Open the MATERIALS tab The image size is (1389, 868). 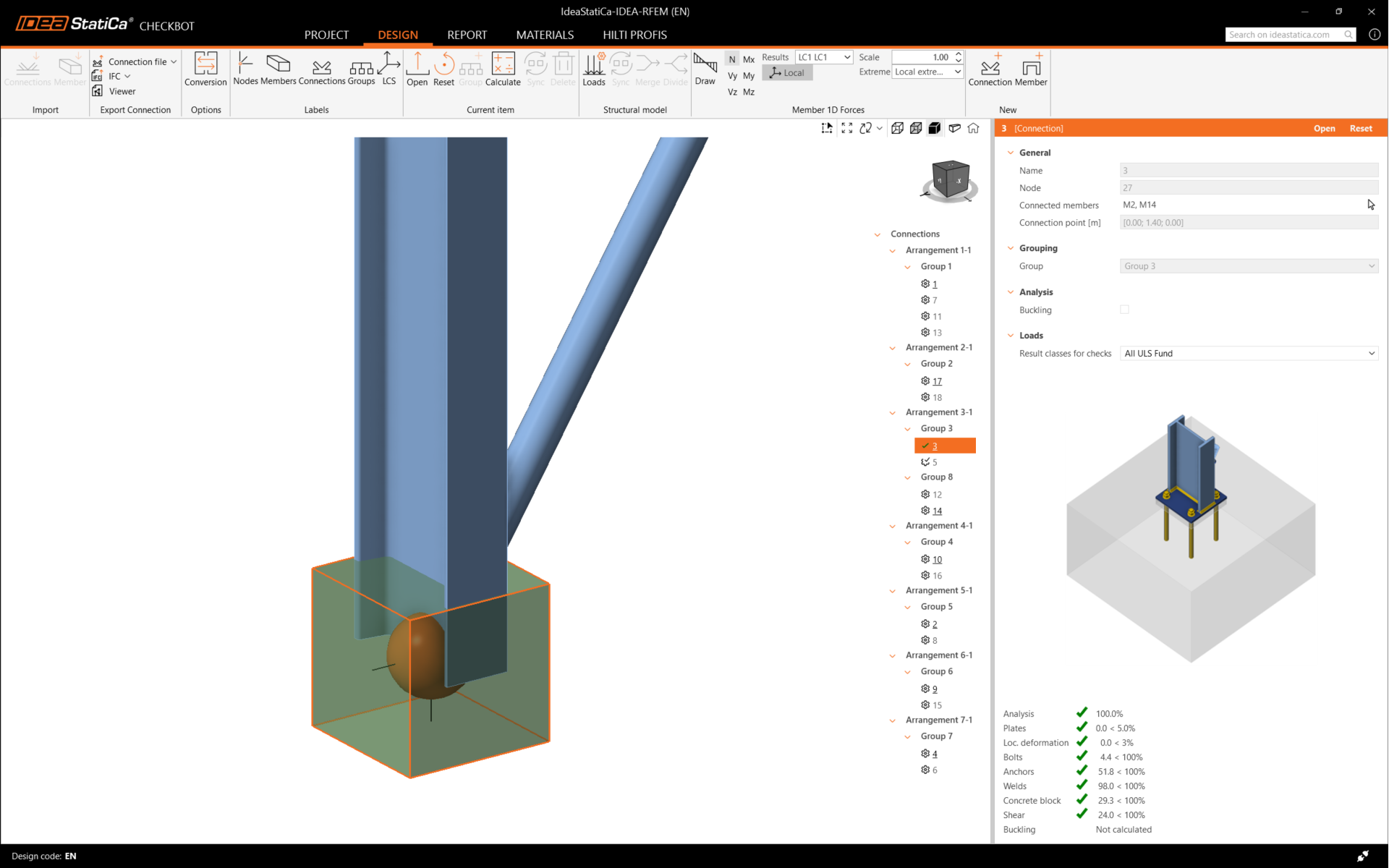point(544,35)
